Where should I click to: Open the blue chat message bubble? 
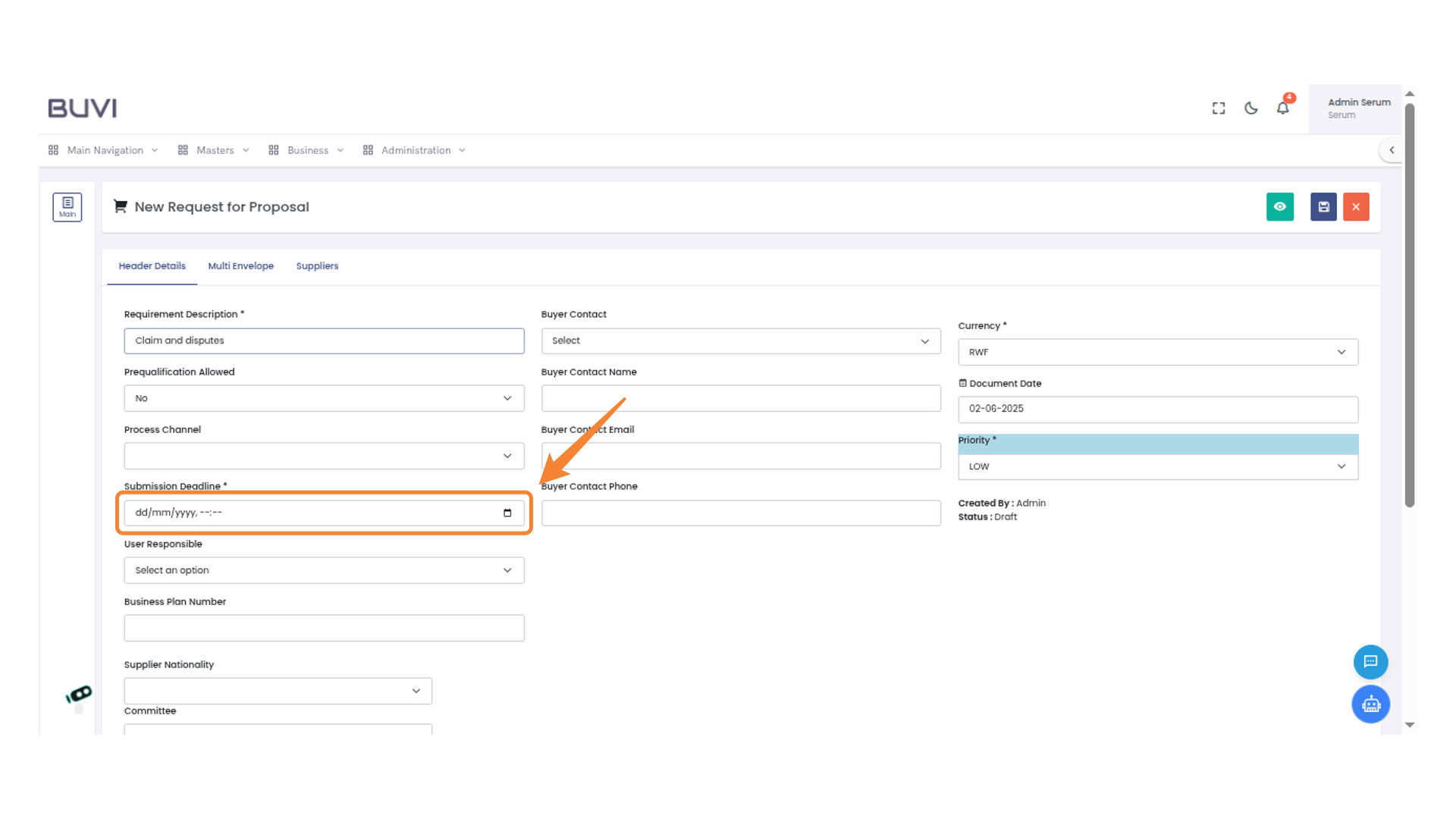click(1370, 662)
